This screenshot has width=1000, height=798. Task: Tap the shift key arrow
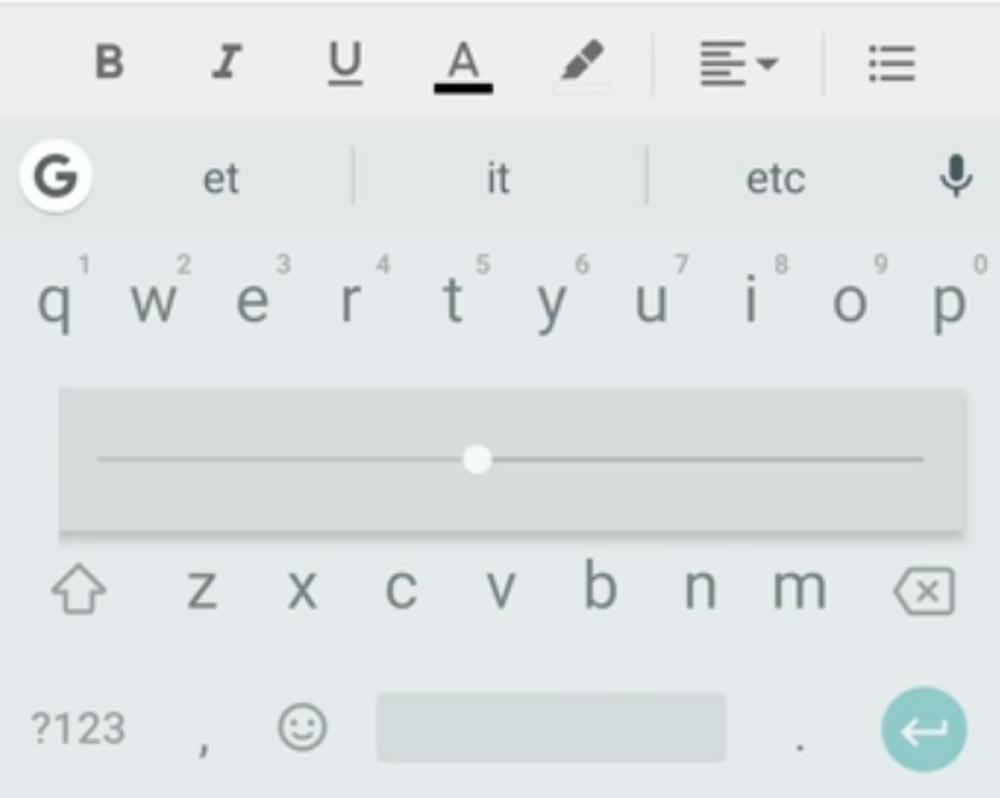[x=78, y=589]
